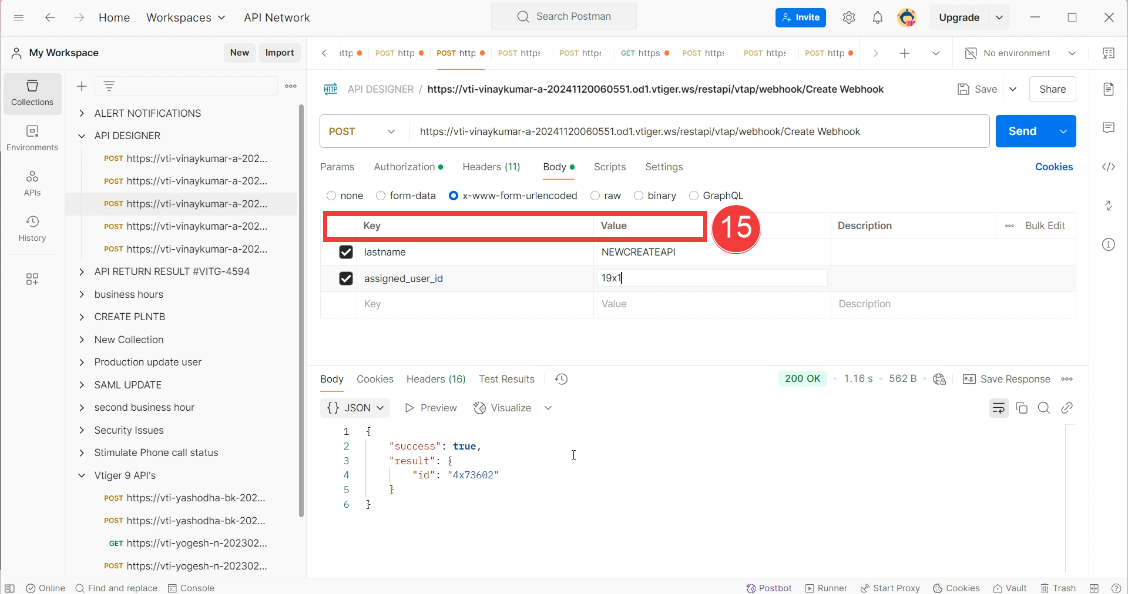Switch to the Headers (11) request tab
1130x594 pixels.
pos(491,167)
